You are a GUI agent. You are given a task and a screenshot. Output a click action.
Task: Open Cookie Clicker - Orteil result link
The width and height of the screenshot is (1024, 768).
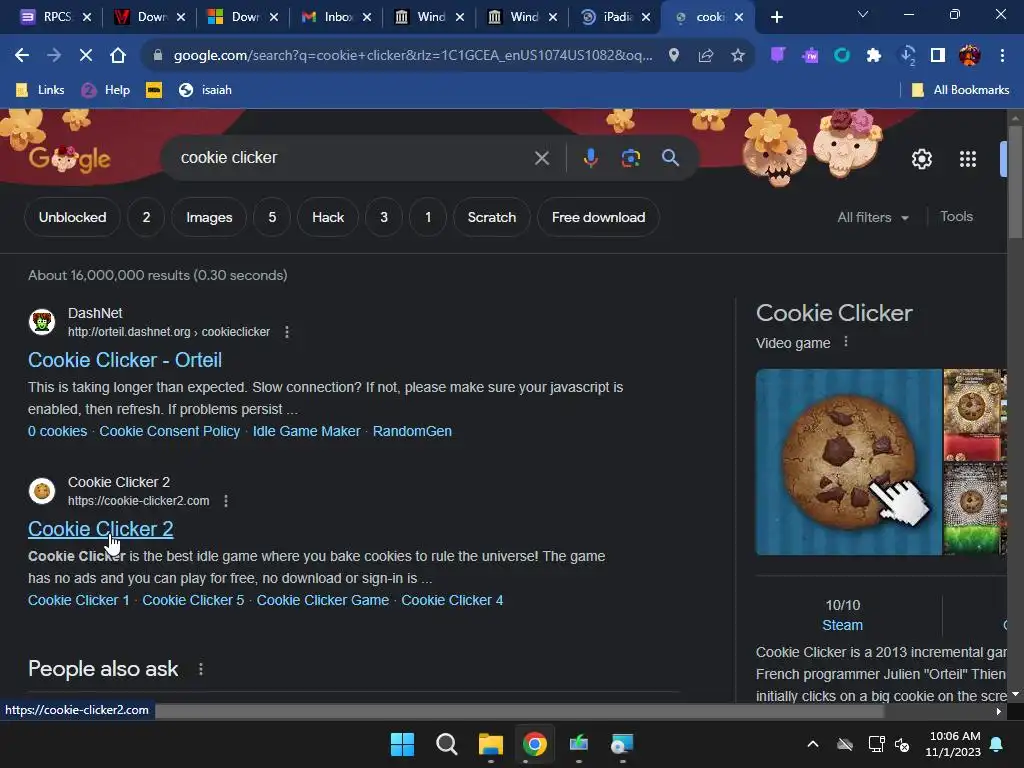pos(125,360)
